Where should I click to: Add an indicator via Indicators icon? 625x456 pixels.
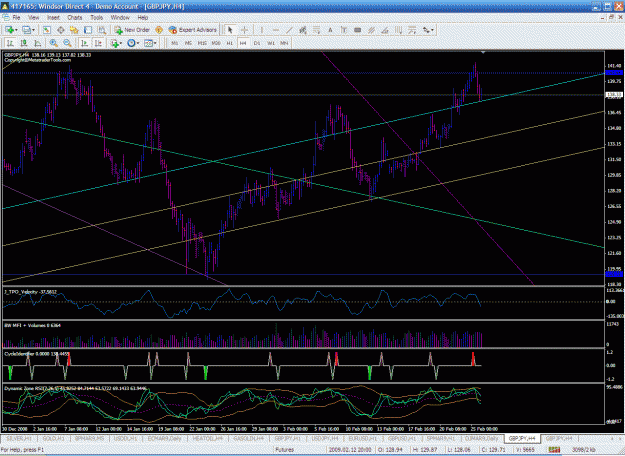pyautogui.click(x=115, y=43)
